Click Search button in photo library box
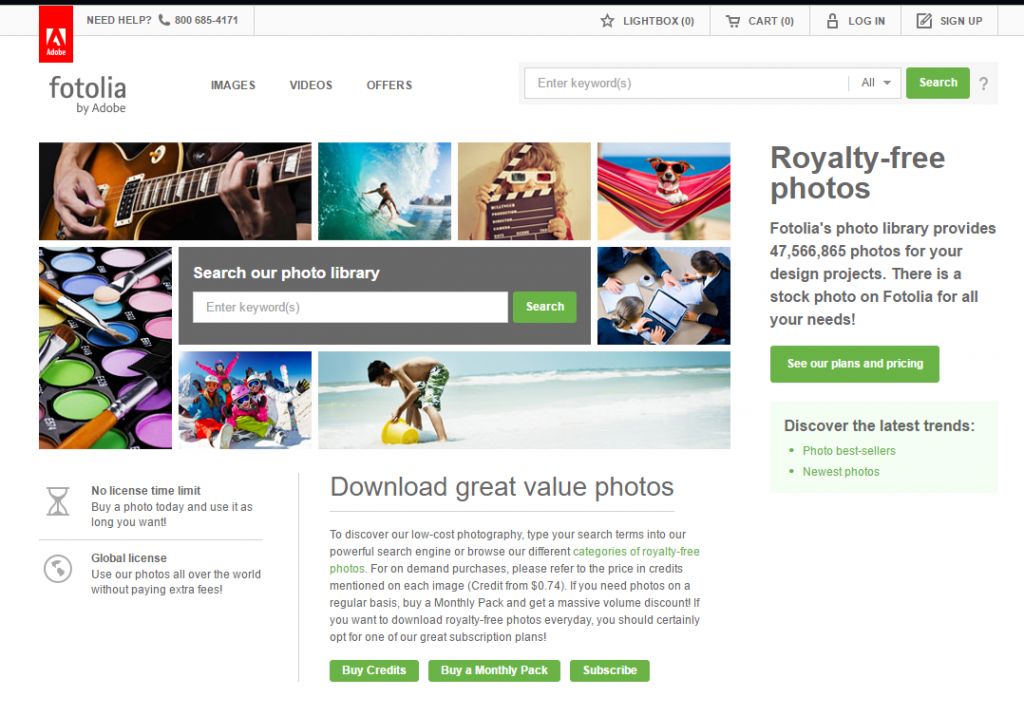The height and width of the screenshot is (716, 1024). tap(545, 307)
